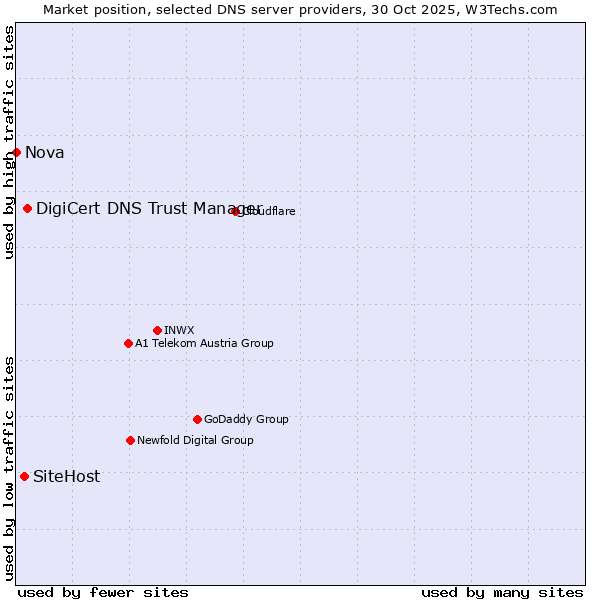
Task: Click the 'used by many sites' axis label
Action: (x=502, y=592)
